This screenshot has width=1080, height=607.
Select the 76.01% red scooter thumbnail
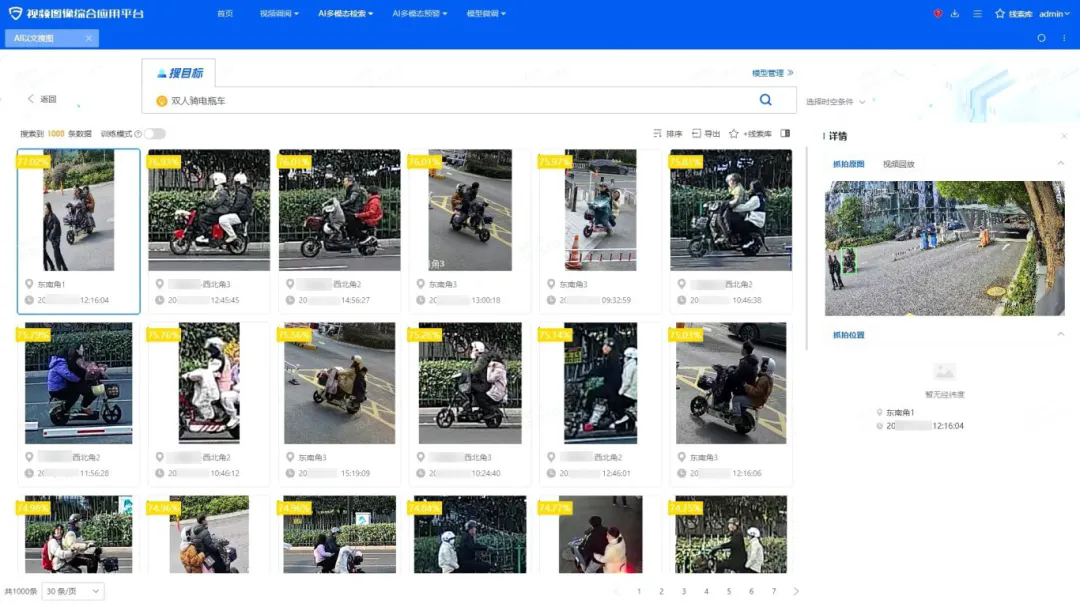coord(339,210)
